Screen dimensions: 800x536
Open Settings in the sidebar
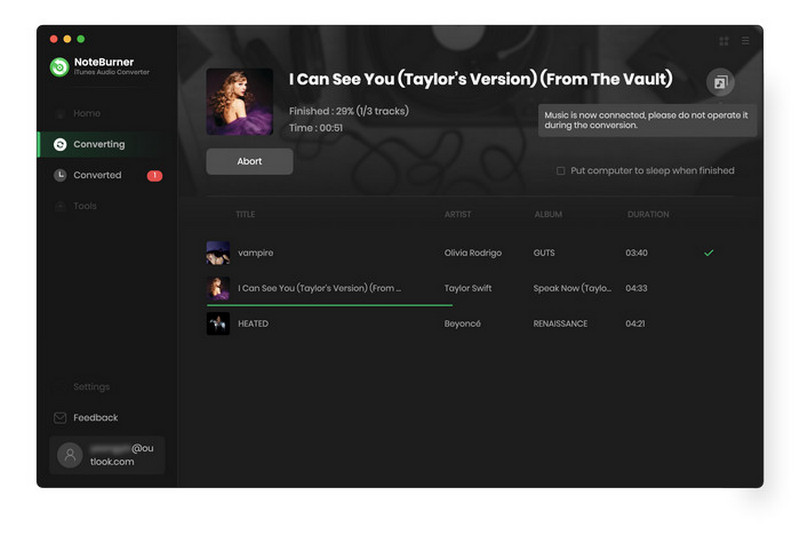point(91,387)
